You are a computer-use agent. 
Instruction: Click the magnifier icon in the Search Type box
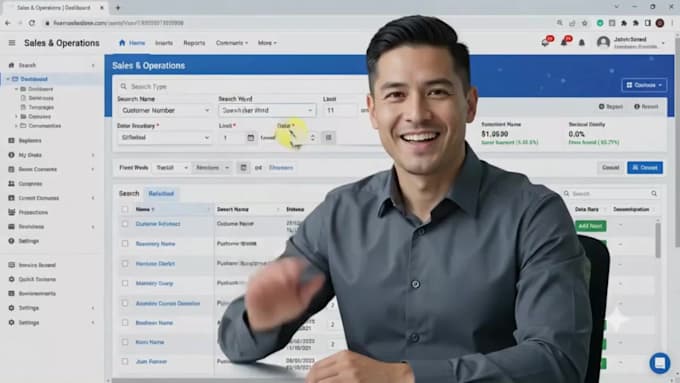click(124, 86)
